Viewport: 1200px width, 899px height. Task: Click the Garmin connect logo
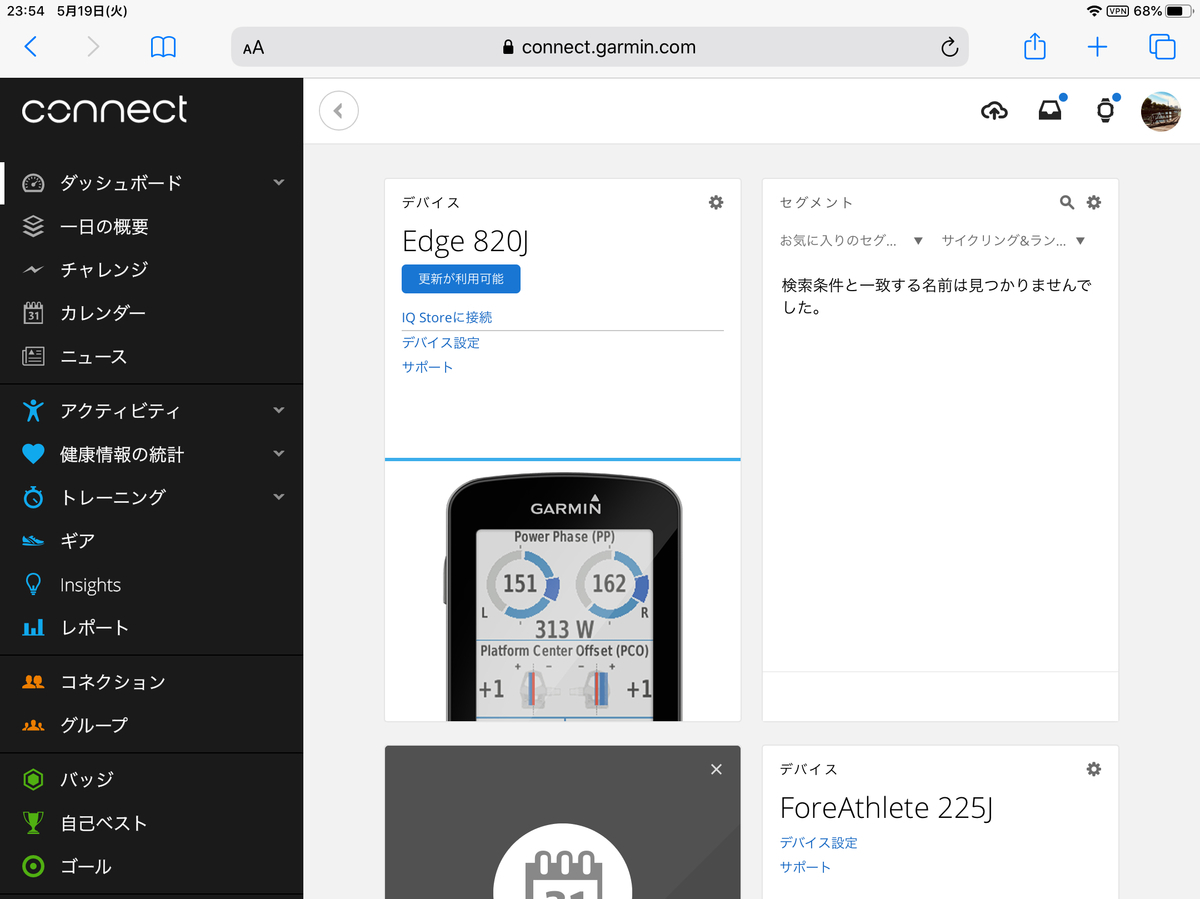[x=104, y=109]
